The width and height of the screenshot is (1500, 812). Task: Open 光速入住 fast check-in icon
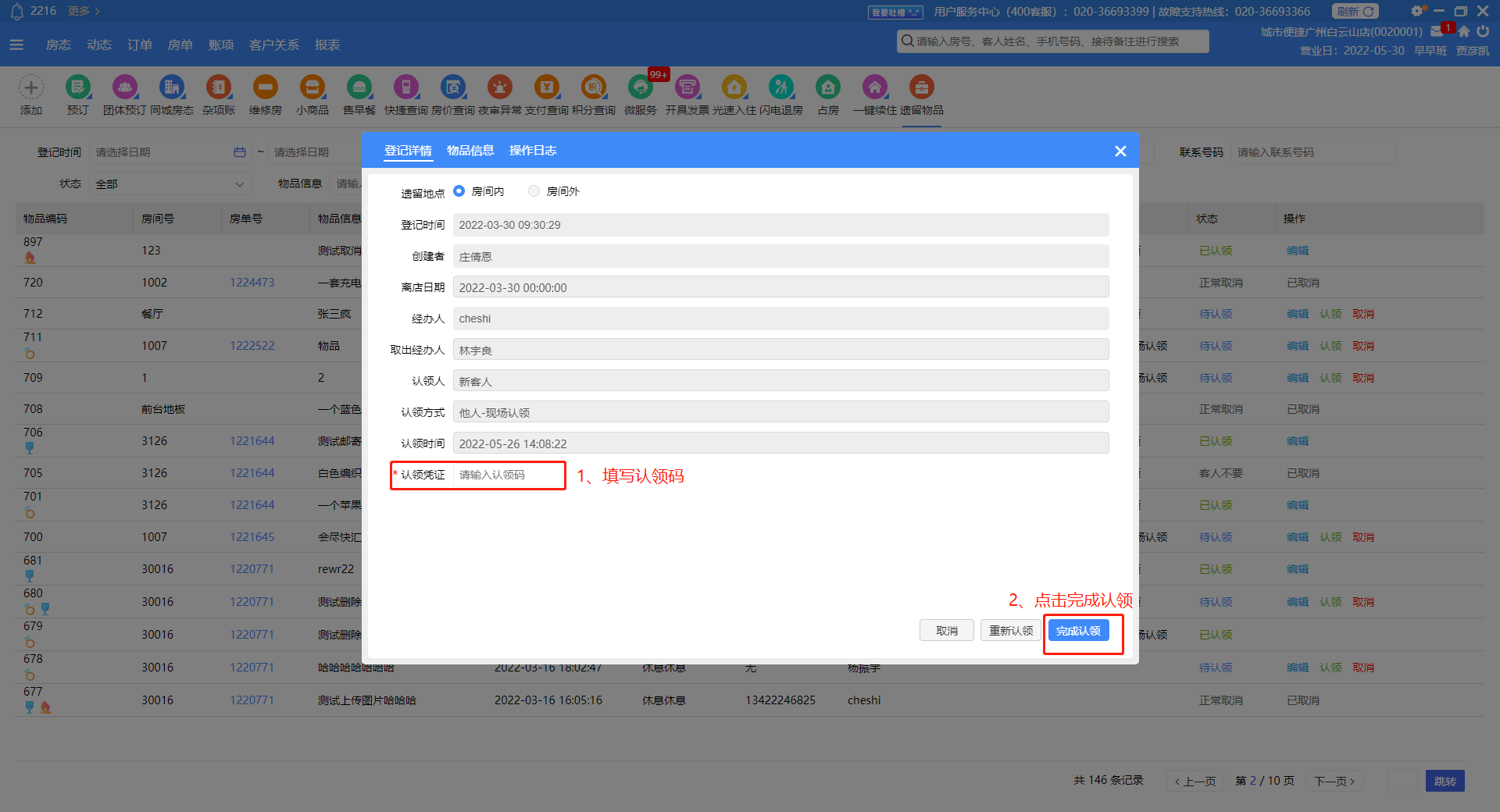click(x=734, y=87)
